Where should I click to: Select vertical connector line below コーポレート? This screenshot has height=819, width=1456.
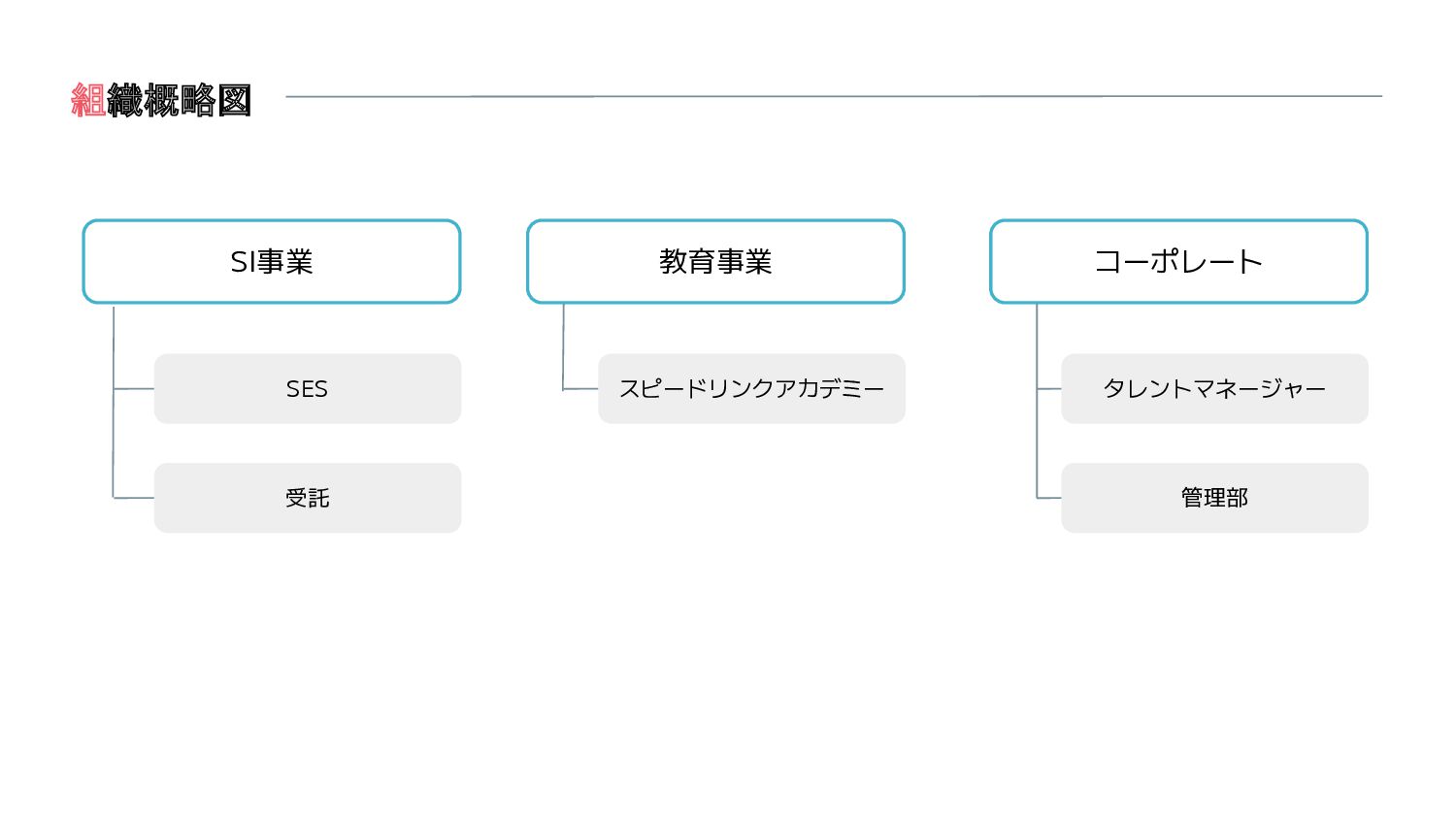pyautogui.click(x=1037, y=401)
